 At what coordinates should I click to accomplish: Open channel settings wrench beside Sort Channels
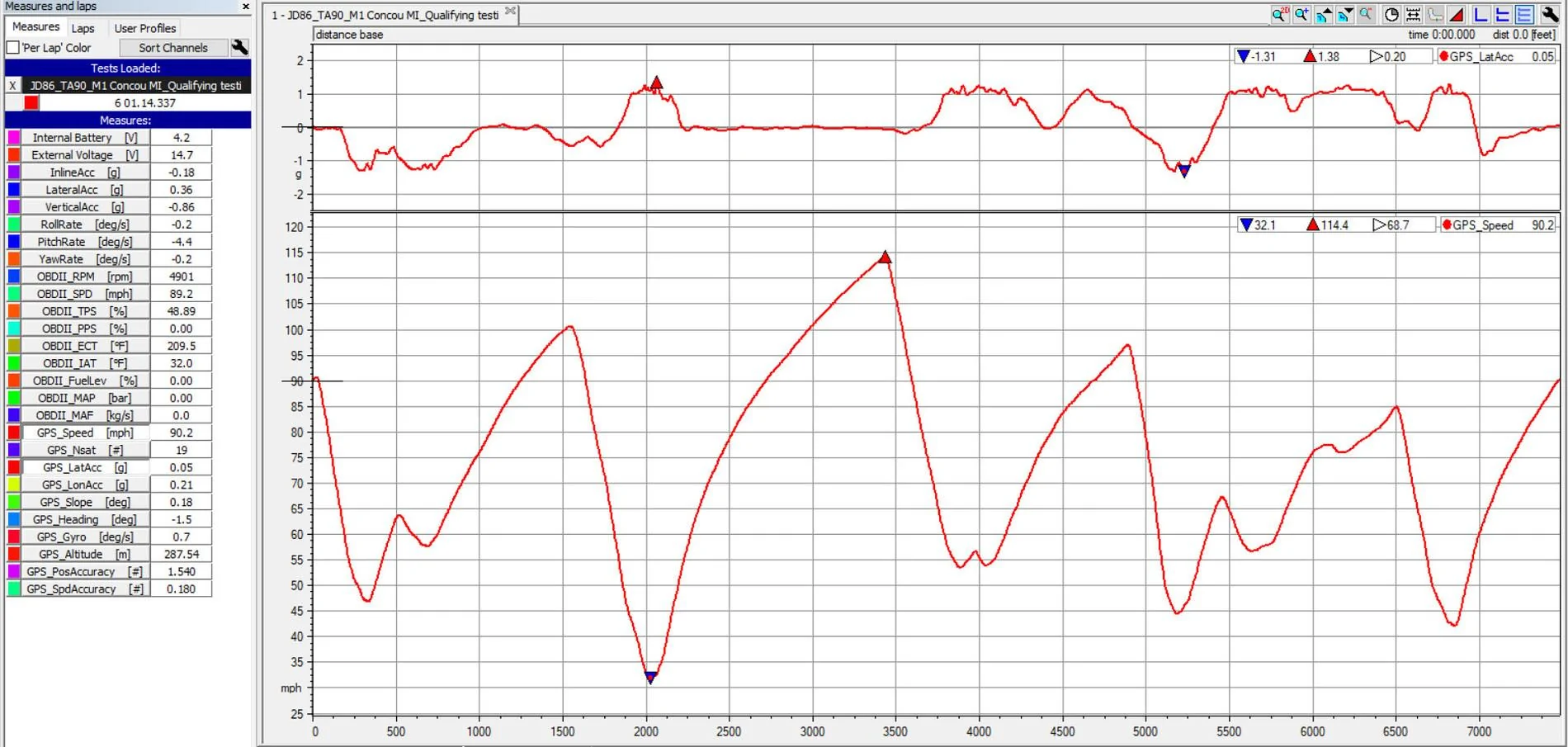point(240,48)
